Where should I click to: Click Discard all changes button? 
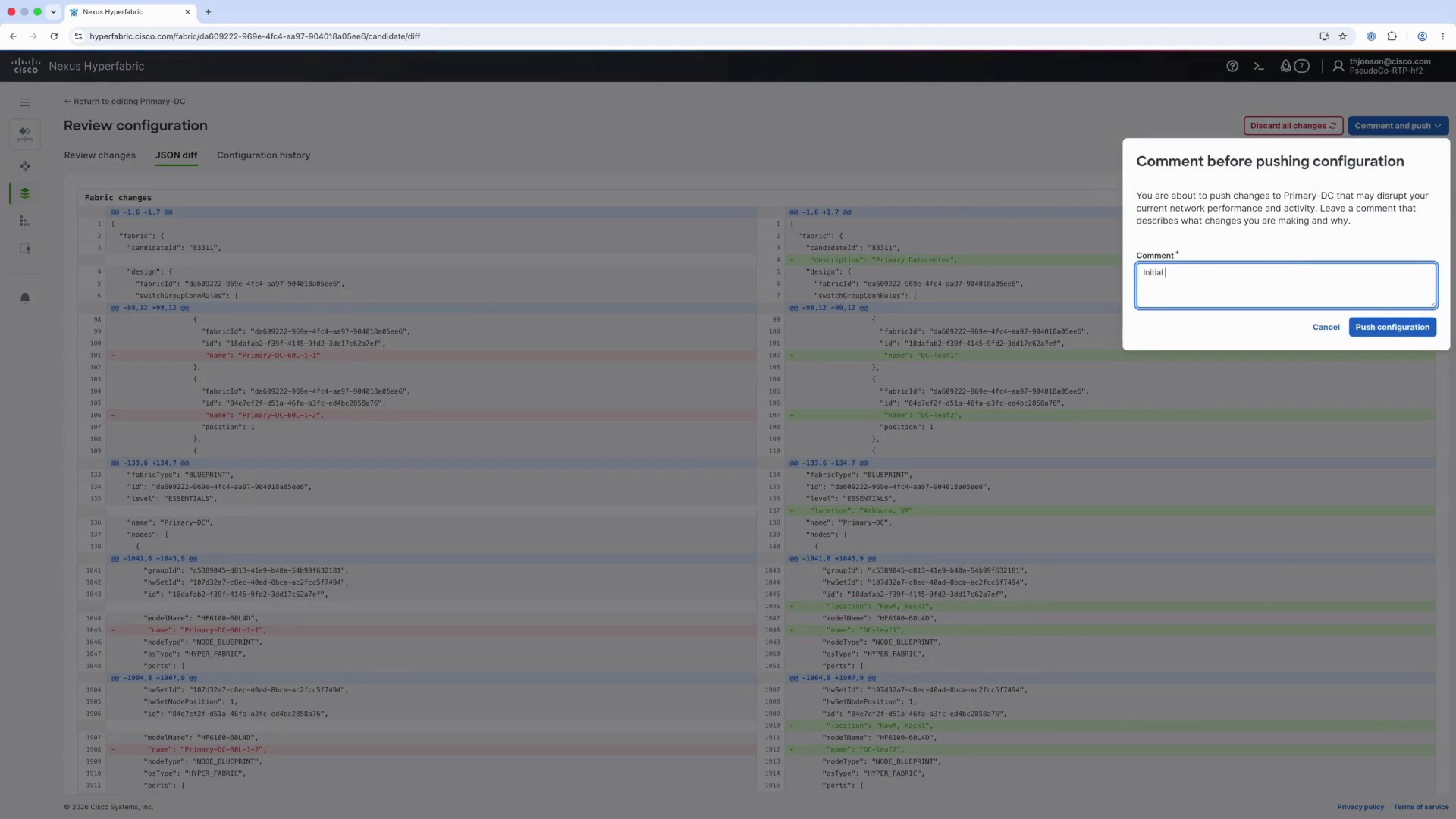[1293, 126]
